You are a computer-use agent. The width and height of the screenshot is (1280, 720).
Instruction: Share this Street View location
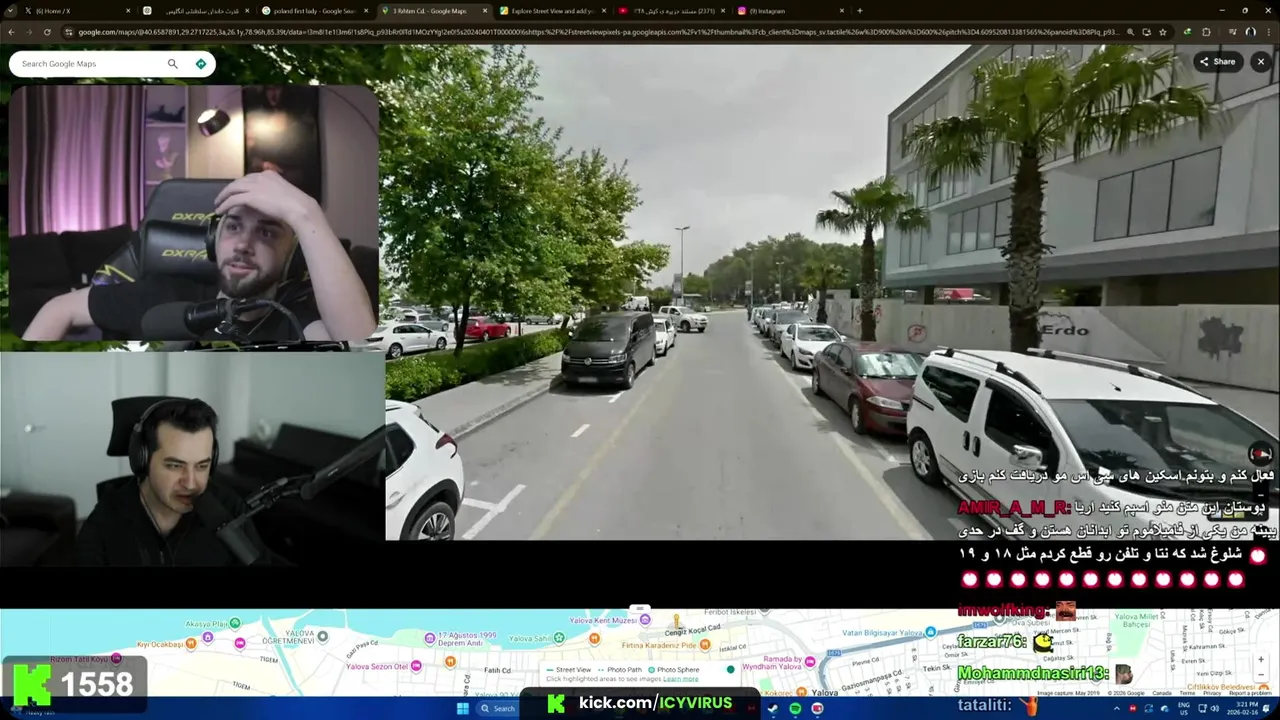[x=1217, y=62]
